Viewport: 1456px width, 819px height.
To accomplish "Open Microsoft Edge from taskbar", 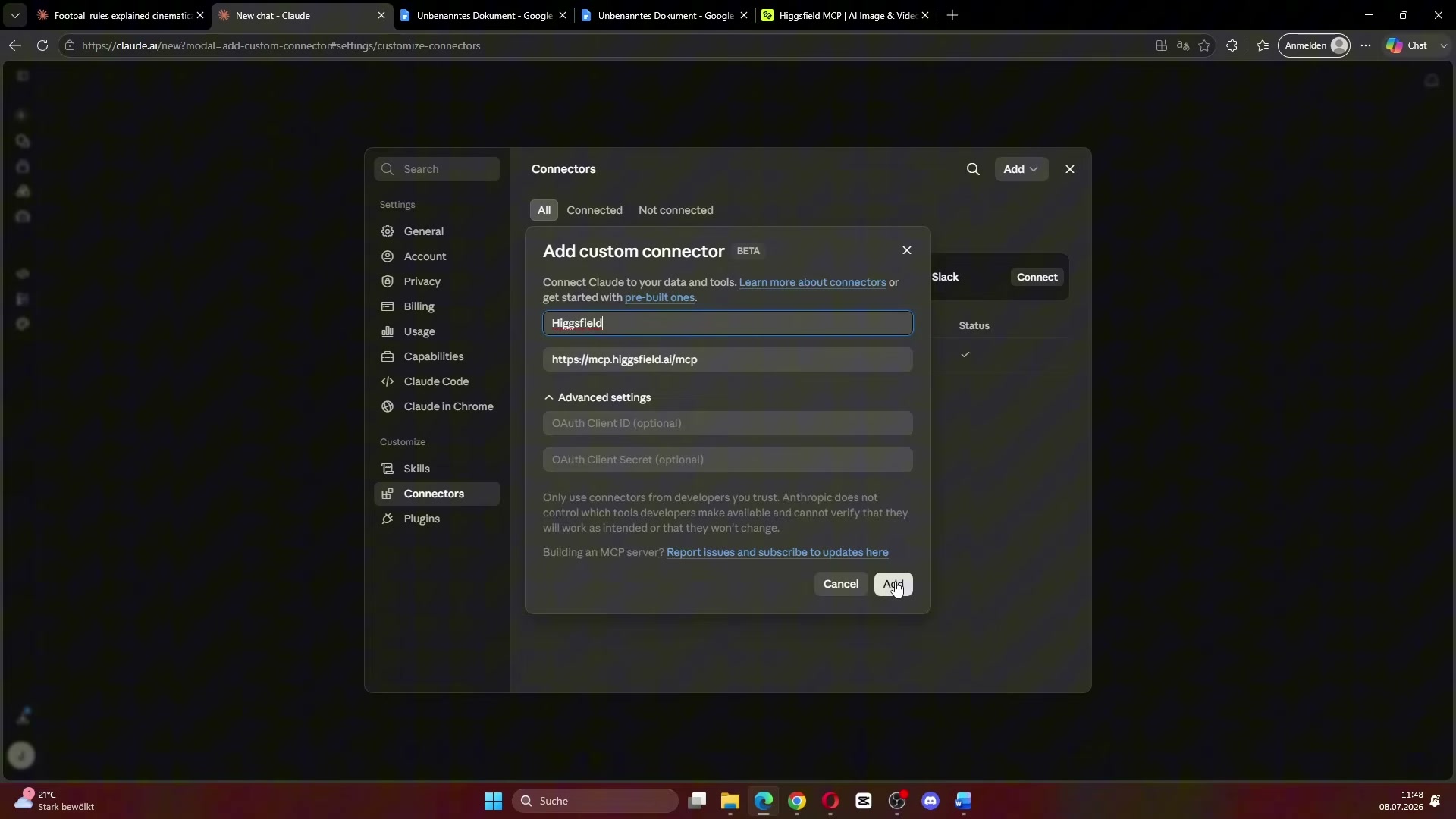I will [764, 801].
